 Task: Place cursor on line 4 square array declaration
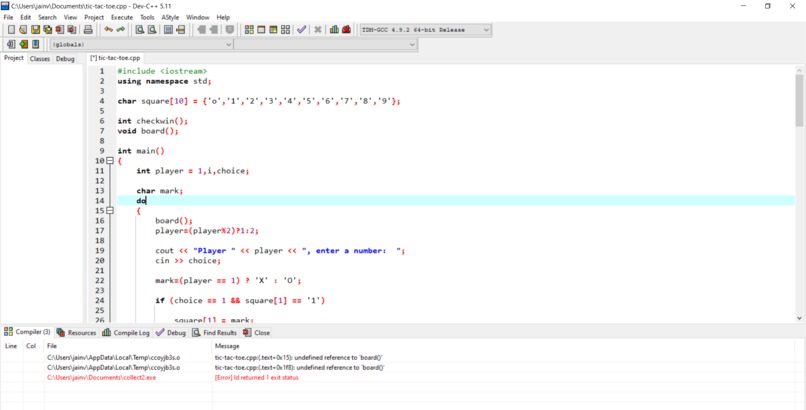[x=259, y=101]
